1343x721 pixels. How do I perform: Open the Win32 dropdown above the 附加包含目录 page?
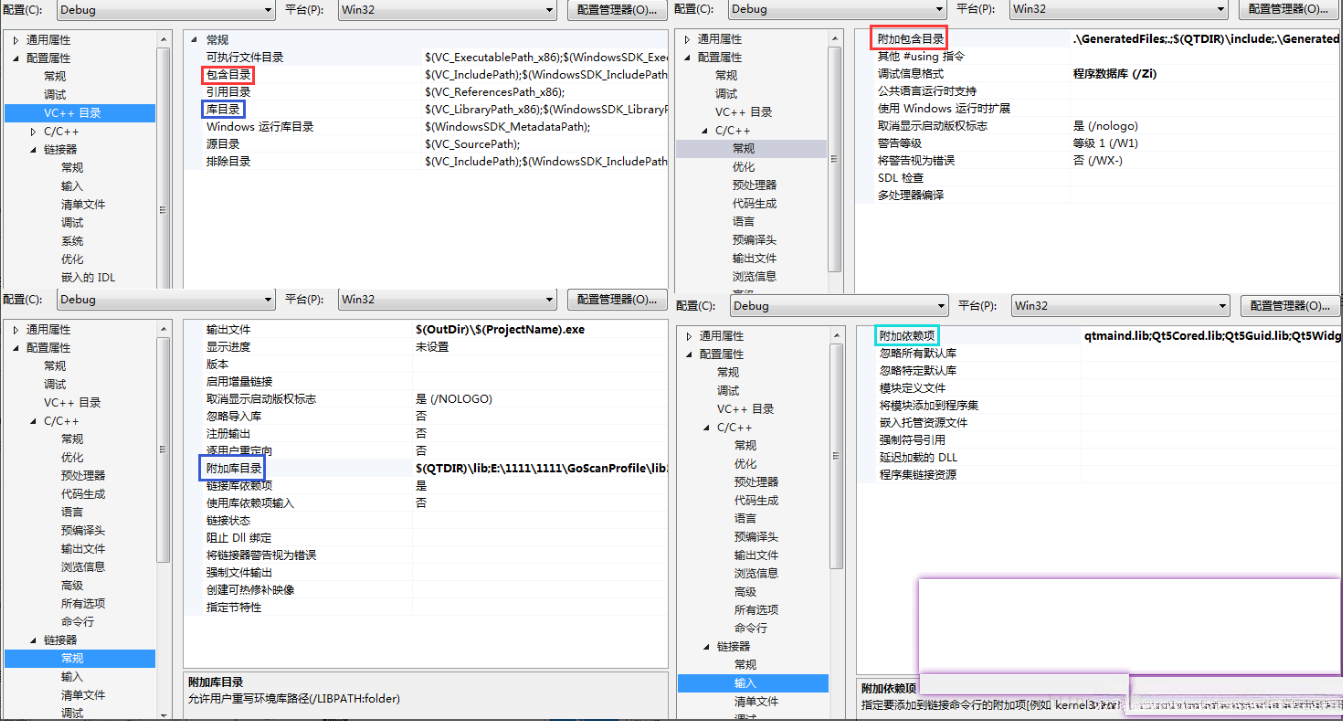click(x=1118, y=9)
